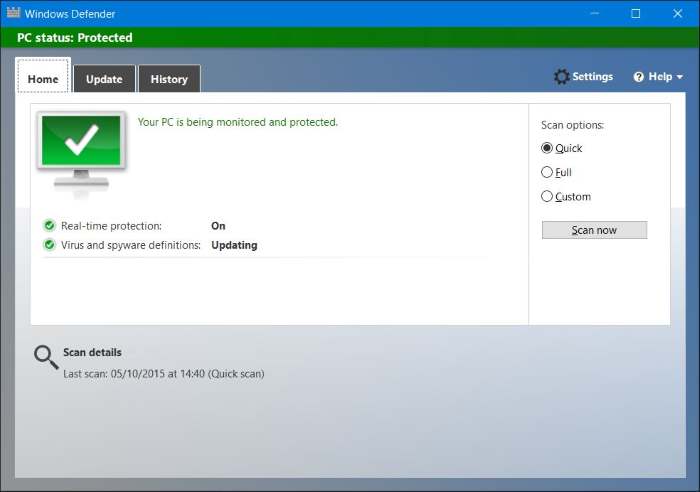Viewport: 700px width, 492px height.
Task: Click the 'On' status value
Action: pyautogui.click(x=218, y=226)
